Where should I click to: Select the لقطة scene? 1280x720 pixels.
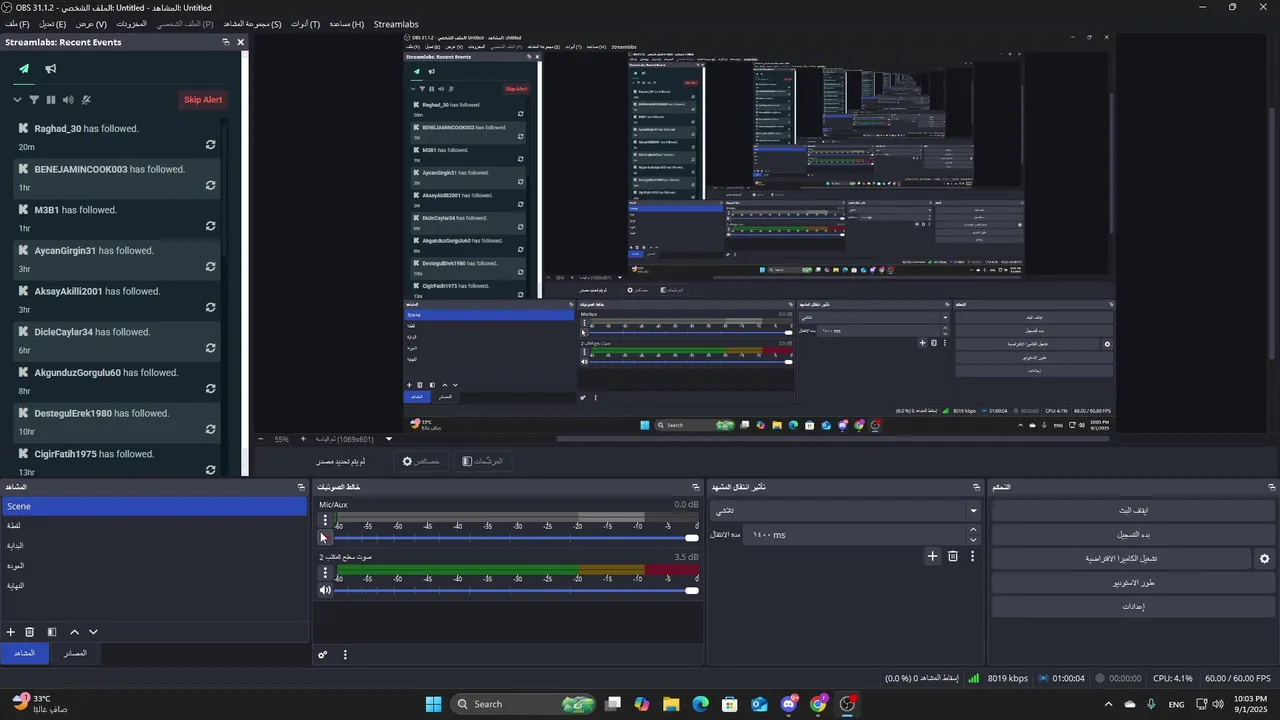point(154,526)
